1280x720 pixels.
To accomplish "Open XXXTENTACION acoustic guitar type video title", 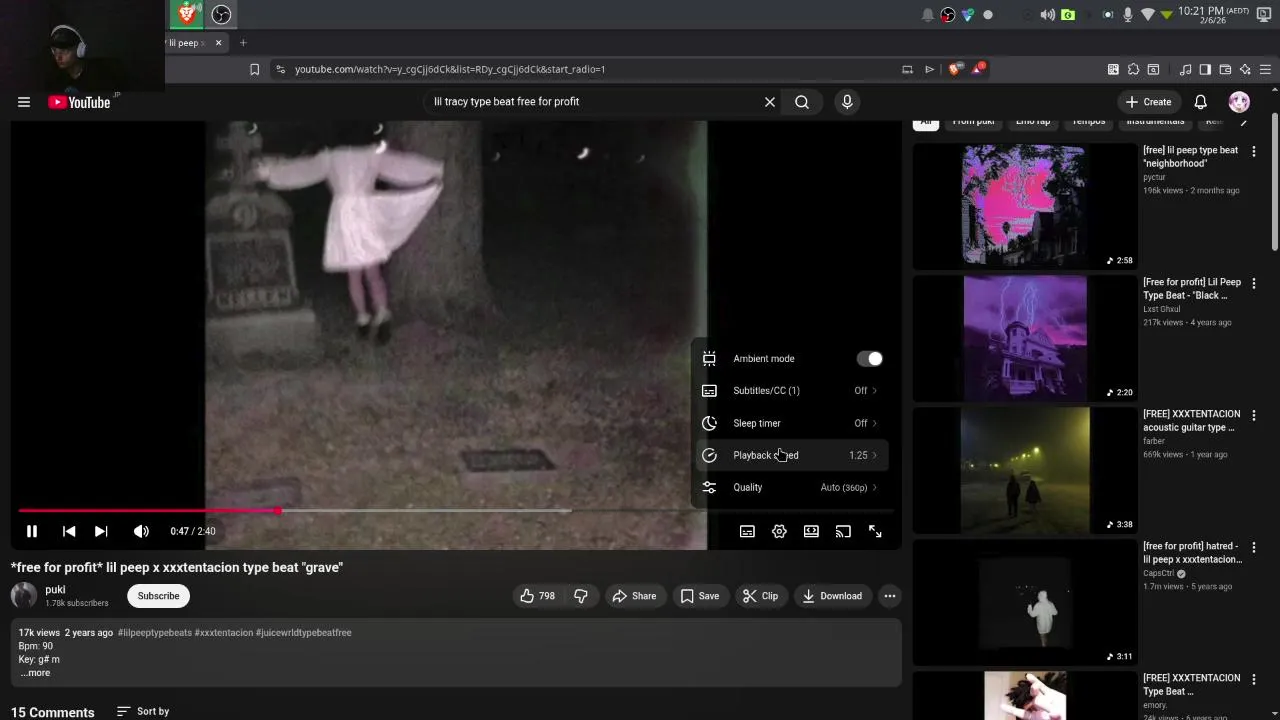I will 1191,421.
